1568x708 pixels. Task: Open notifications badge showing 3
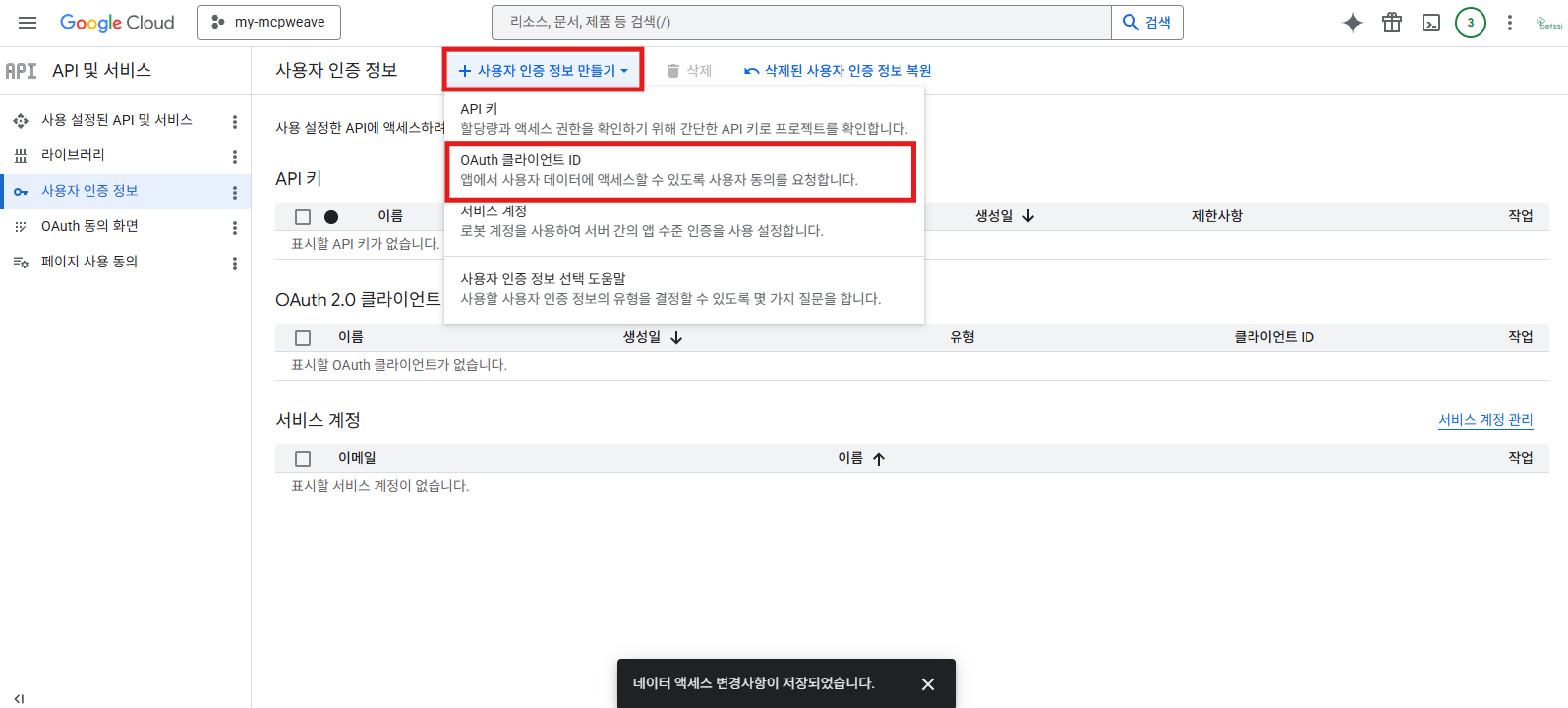[x=1471, y=23]
